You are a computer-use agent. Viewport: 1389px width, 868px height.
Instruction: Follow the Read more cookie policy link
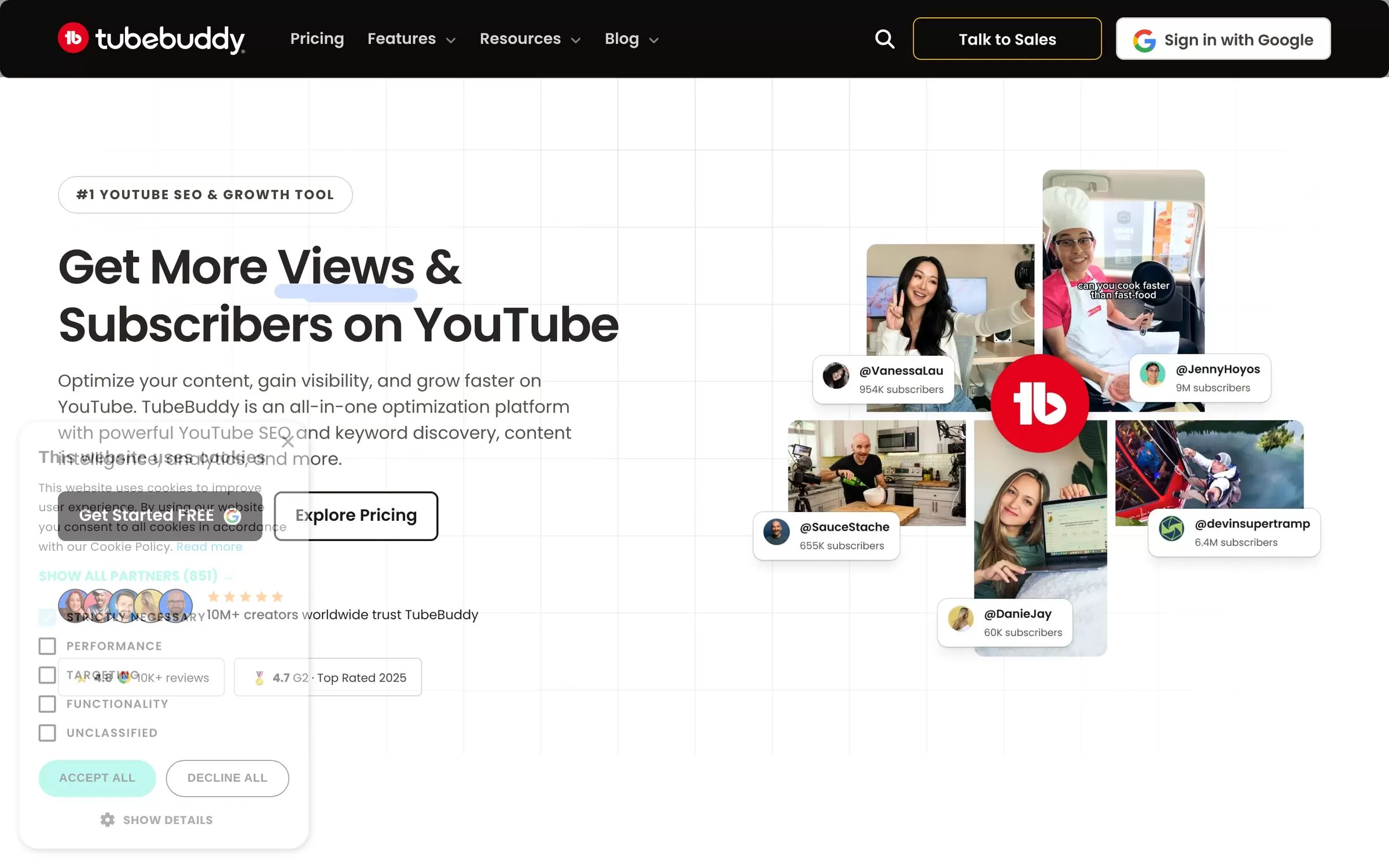210,547
